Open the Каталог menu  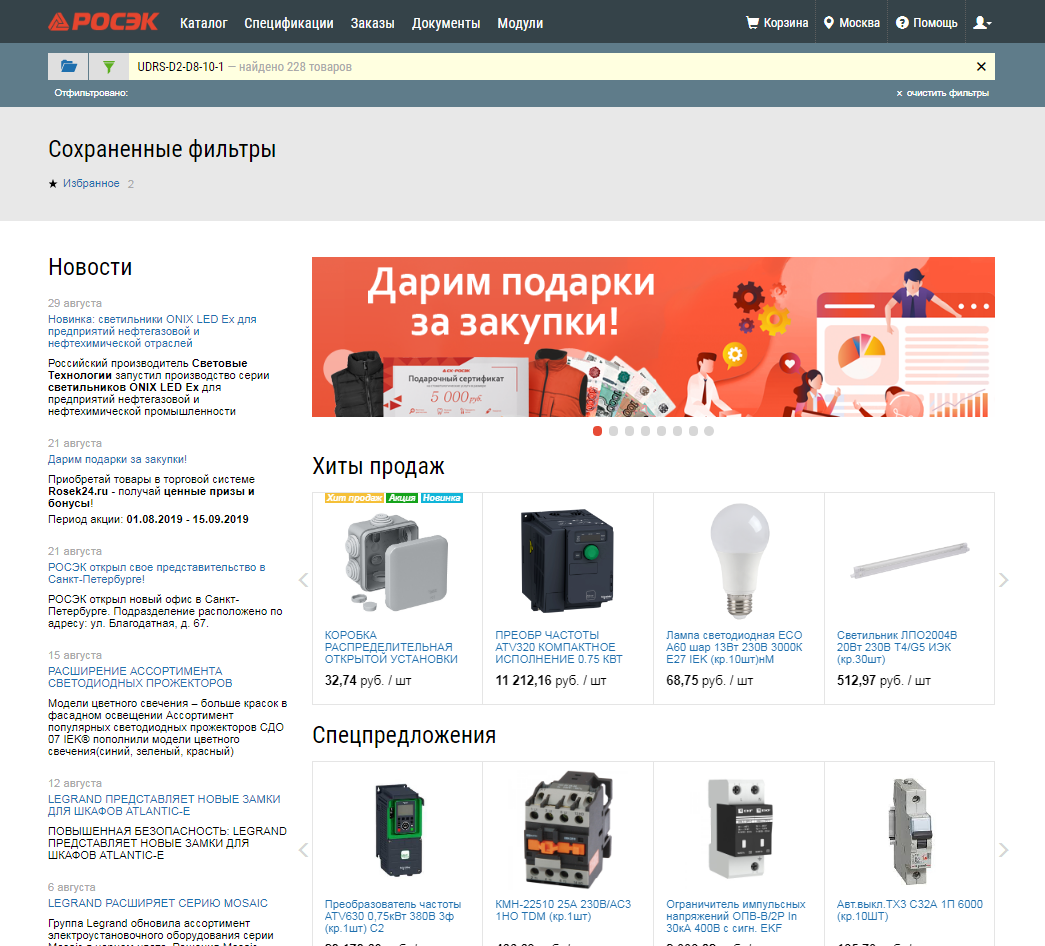[x=204, y=23]
